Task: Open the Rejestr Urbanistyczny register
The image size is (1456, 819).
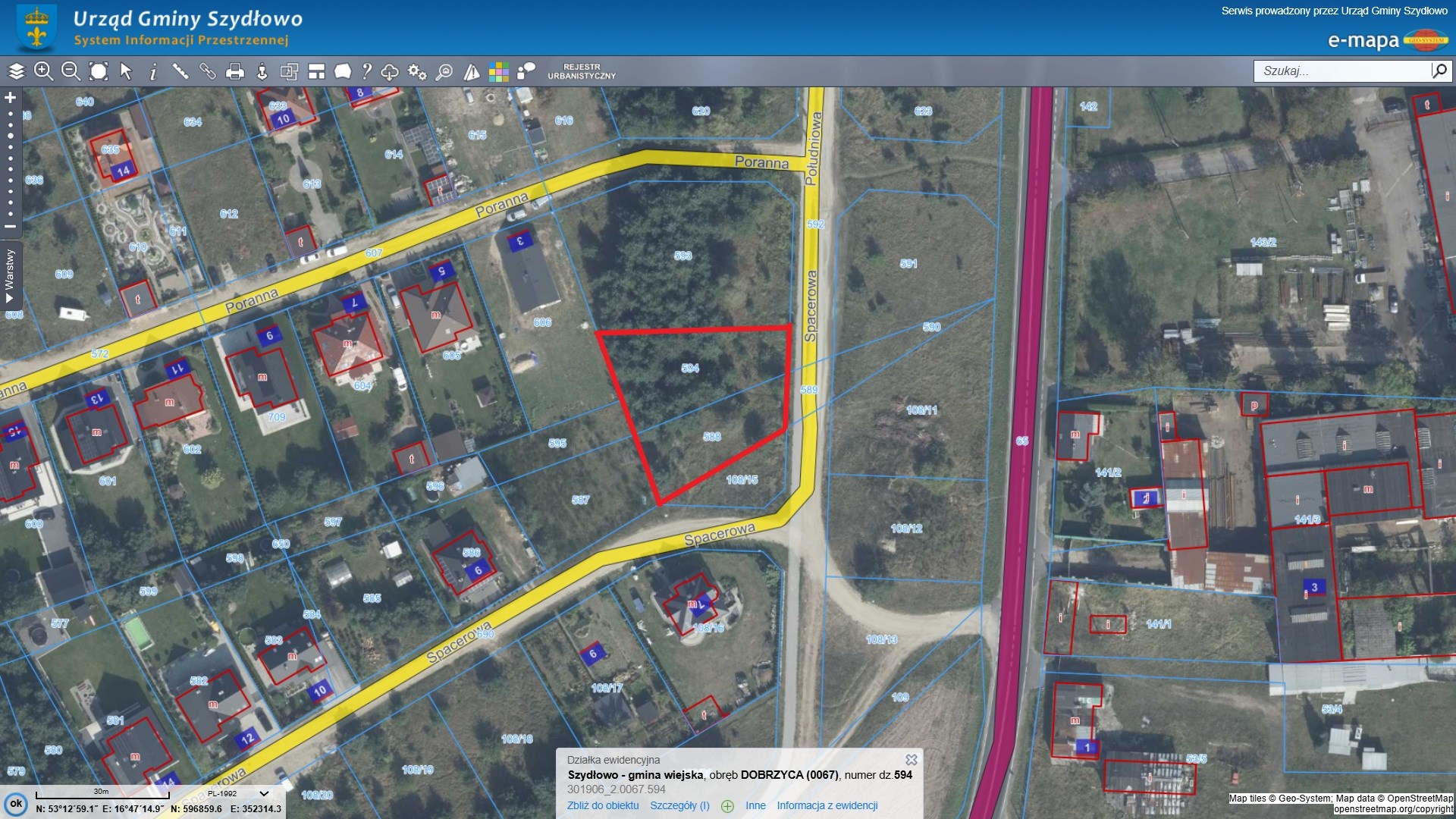Action: (582, 71)
